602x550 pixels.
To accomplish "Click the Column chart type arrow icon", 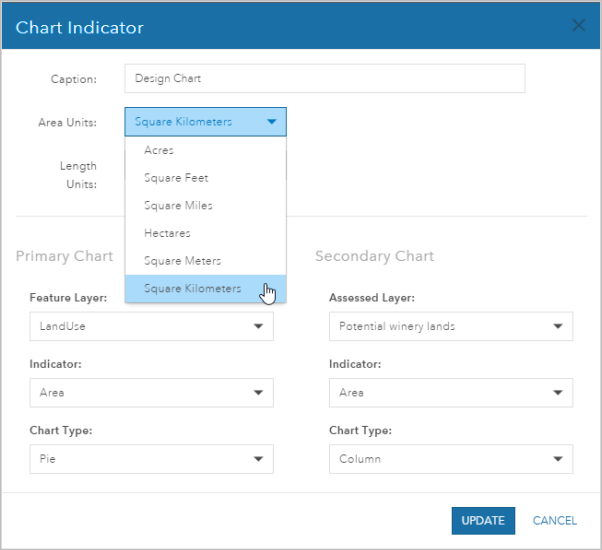I will click(557, 459).
